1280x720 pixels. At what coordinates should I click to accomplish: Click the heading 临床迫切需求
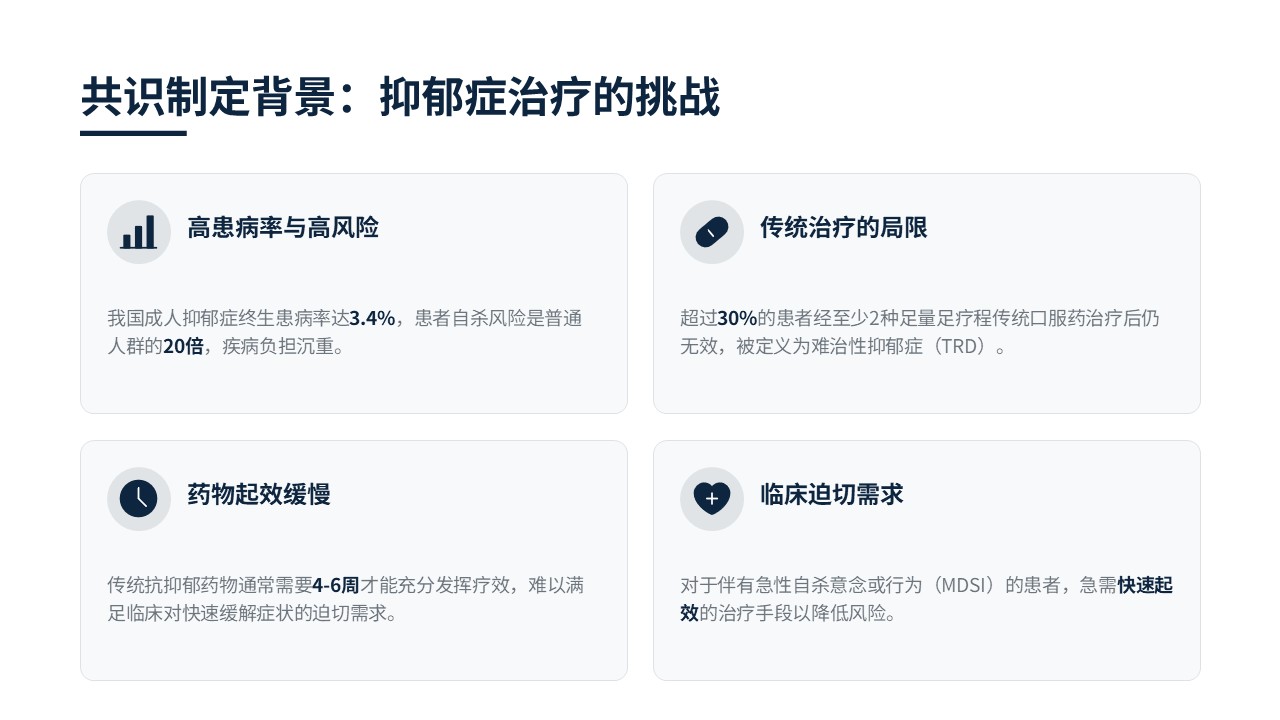click(x=831, y=495)
